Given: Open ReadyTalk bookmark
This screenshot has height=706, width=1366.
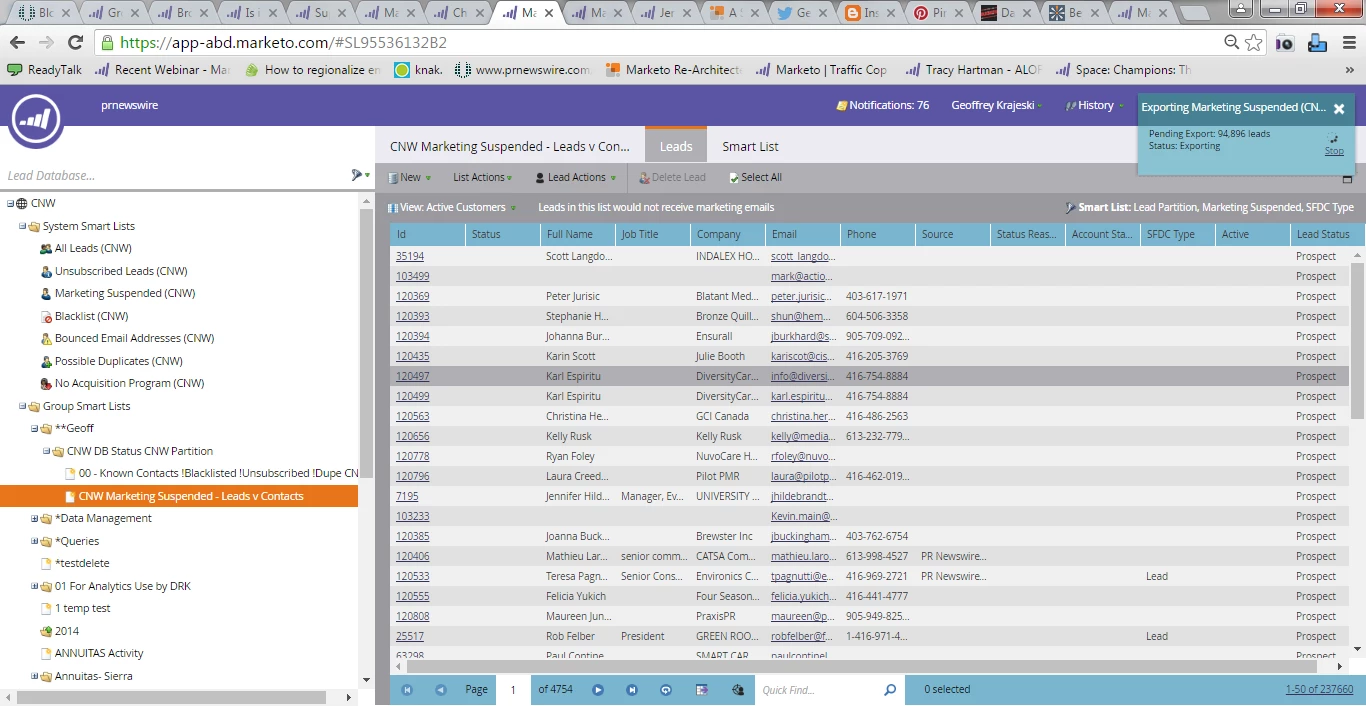Looking at the screenshot, I should tap(44, 70).
